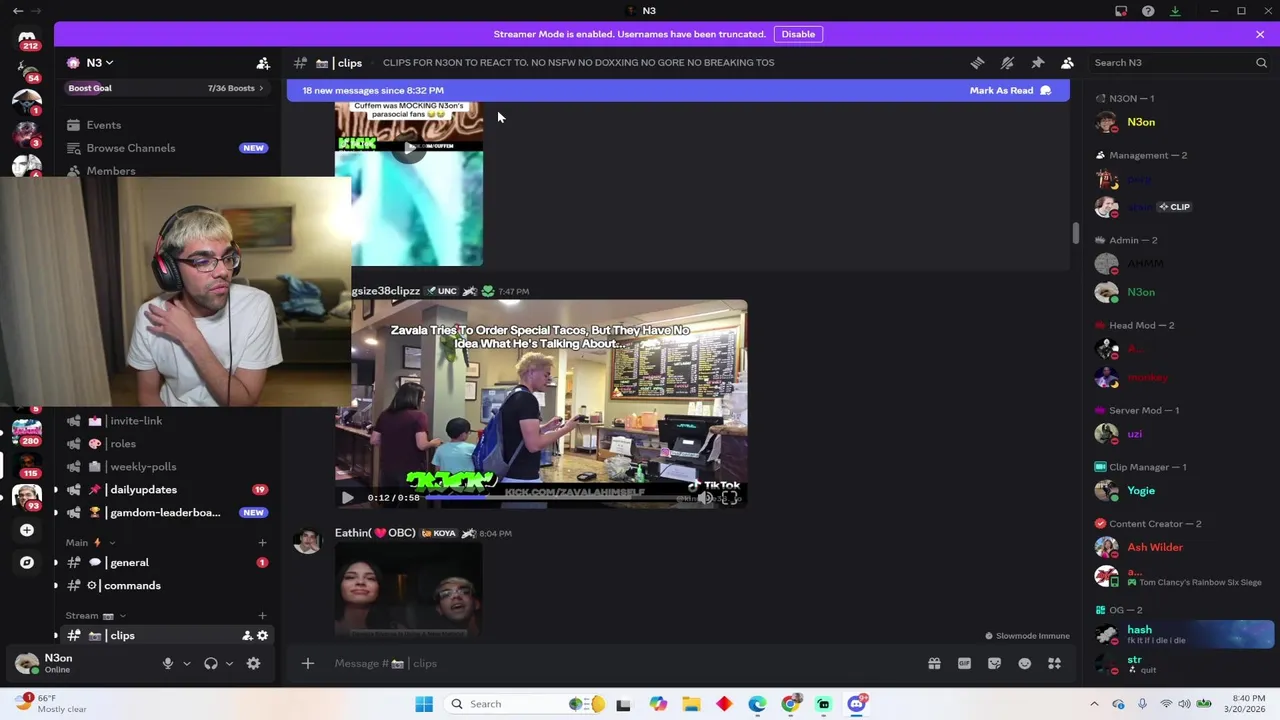
Task: Show pinned messages
Action: coord(1037,63)
